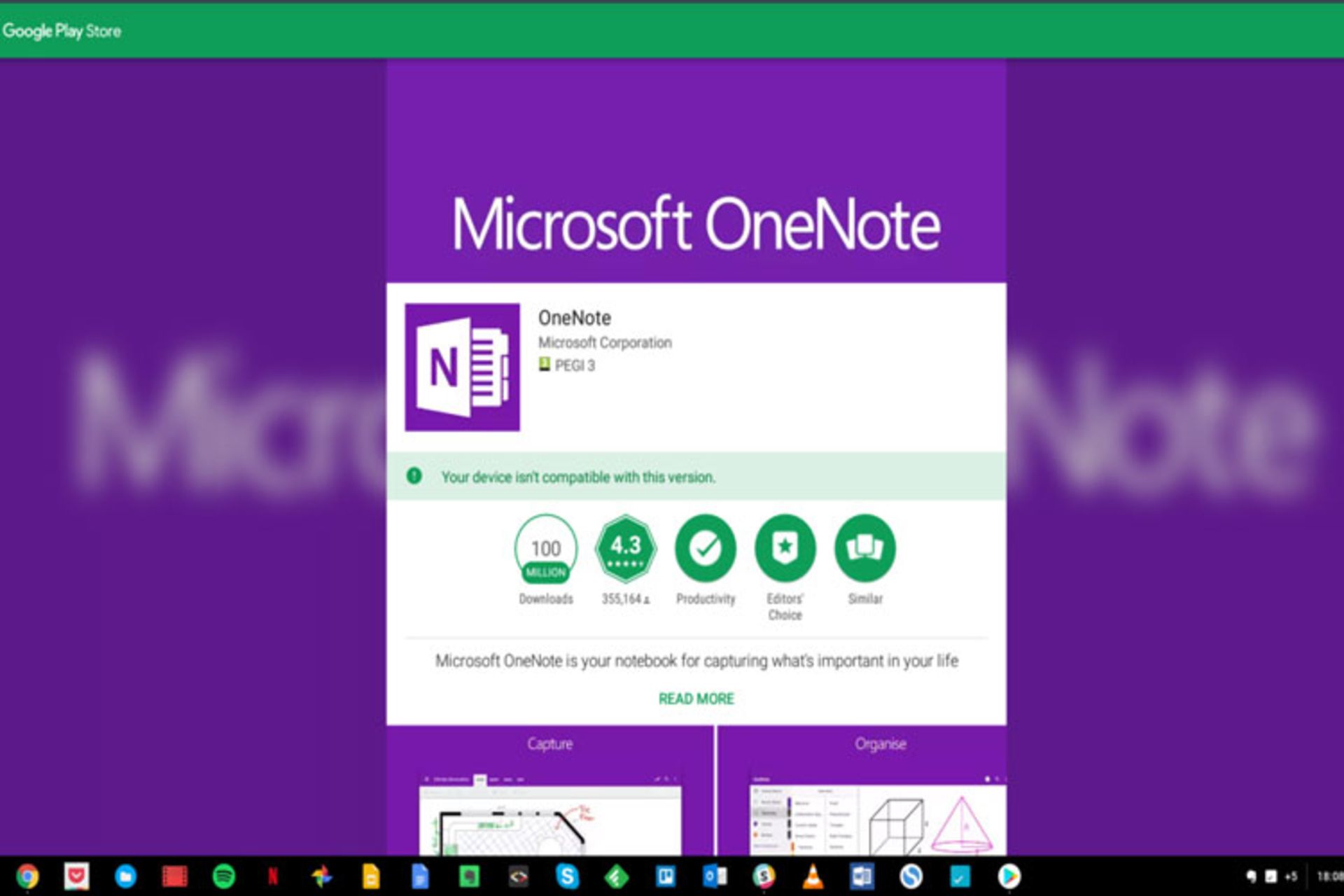
Task: Launch VLC player from the shelf
Action: click(813, 876)
